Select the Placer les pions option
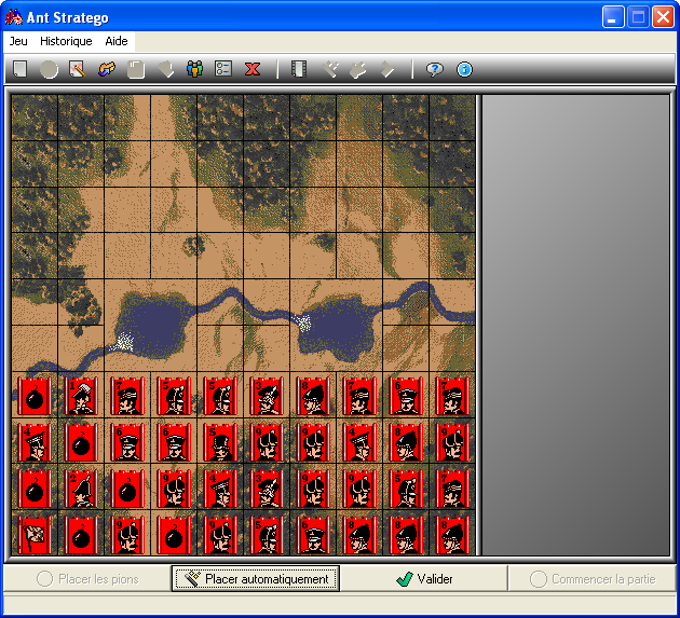The image size is (680, 618). (x=87, y=579)
